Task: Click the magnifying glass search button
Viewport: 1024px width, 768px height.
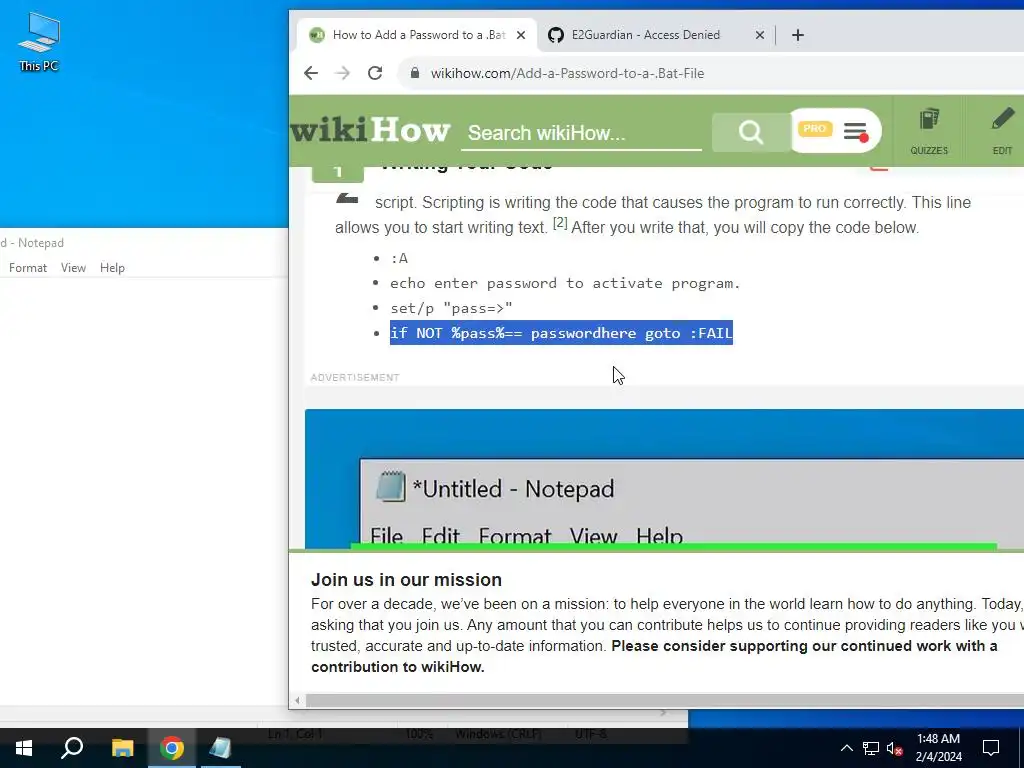Action: [751, 132]
